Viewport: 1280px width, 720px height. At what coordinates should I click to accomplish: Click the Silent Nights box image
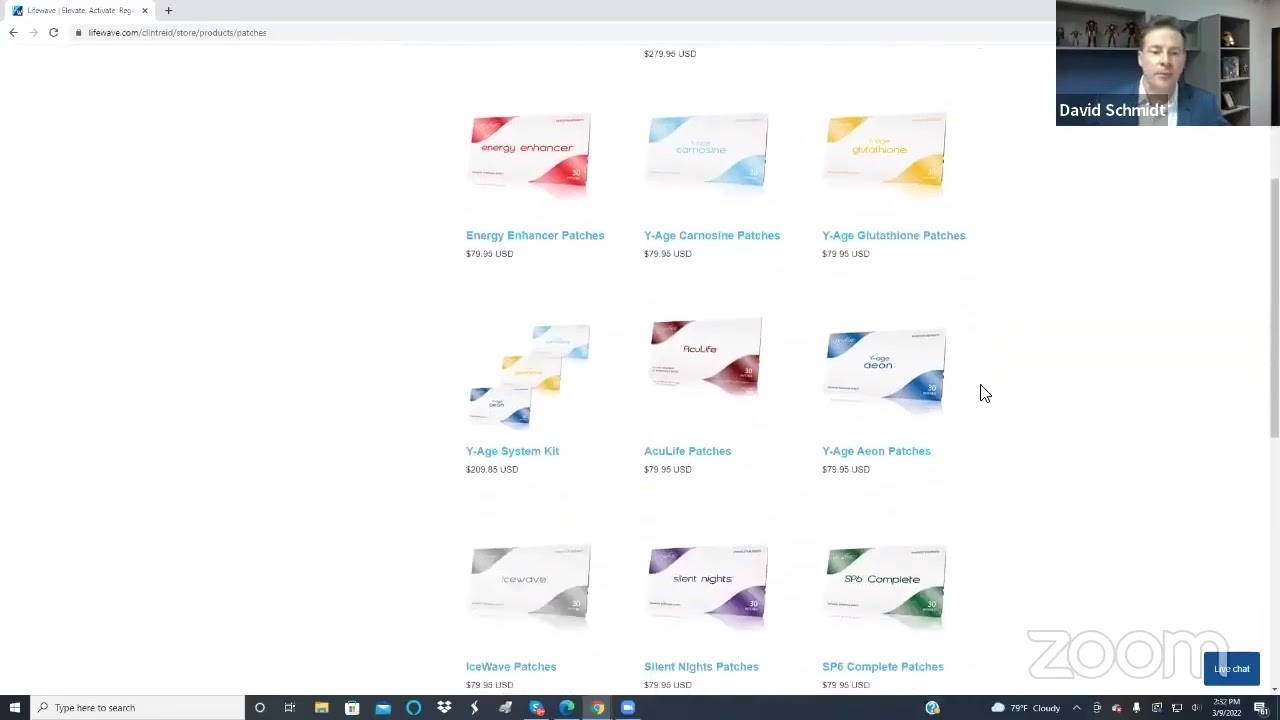tap(708, 584)
